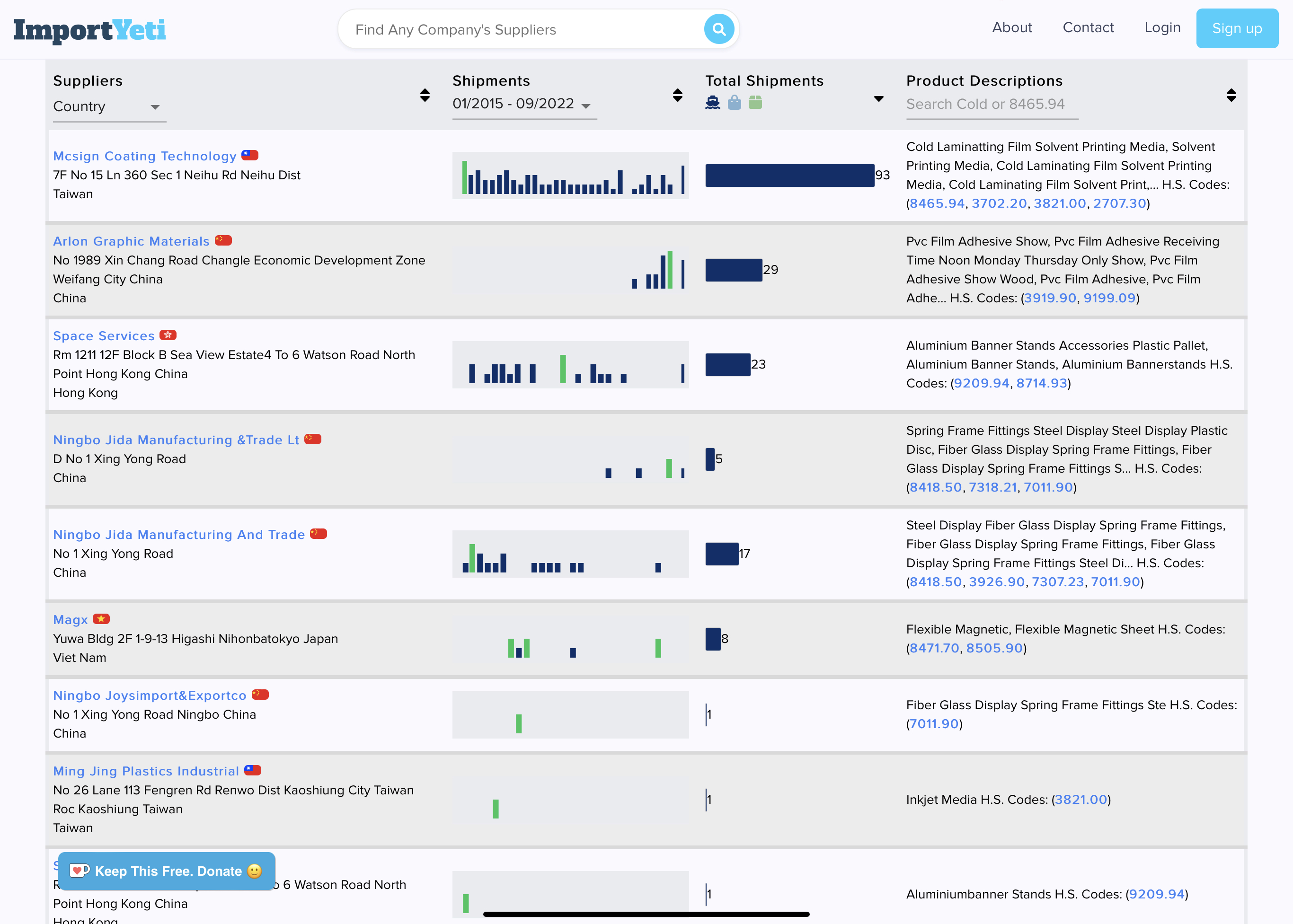Click the Search Cold or 8465.94 filter field
1293x924 pixels.
pyautogui.click(x=992, y=105)
